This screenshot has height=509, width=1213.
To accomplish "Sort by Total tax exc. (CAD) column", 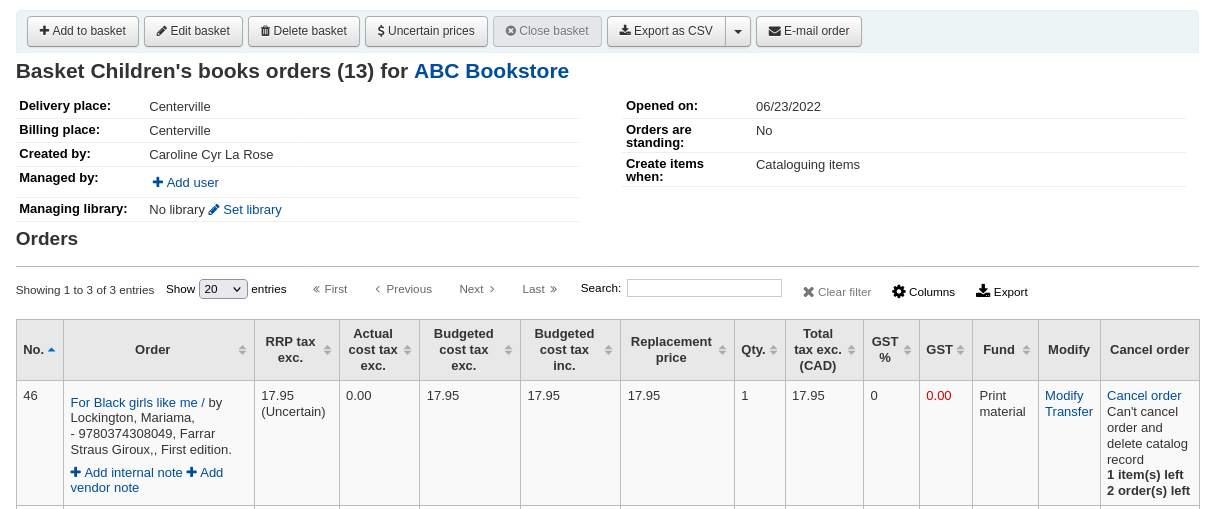I will [x=824, y=350].
